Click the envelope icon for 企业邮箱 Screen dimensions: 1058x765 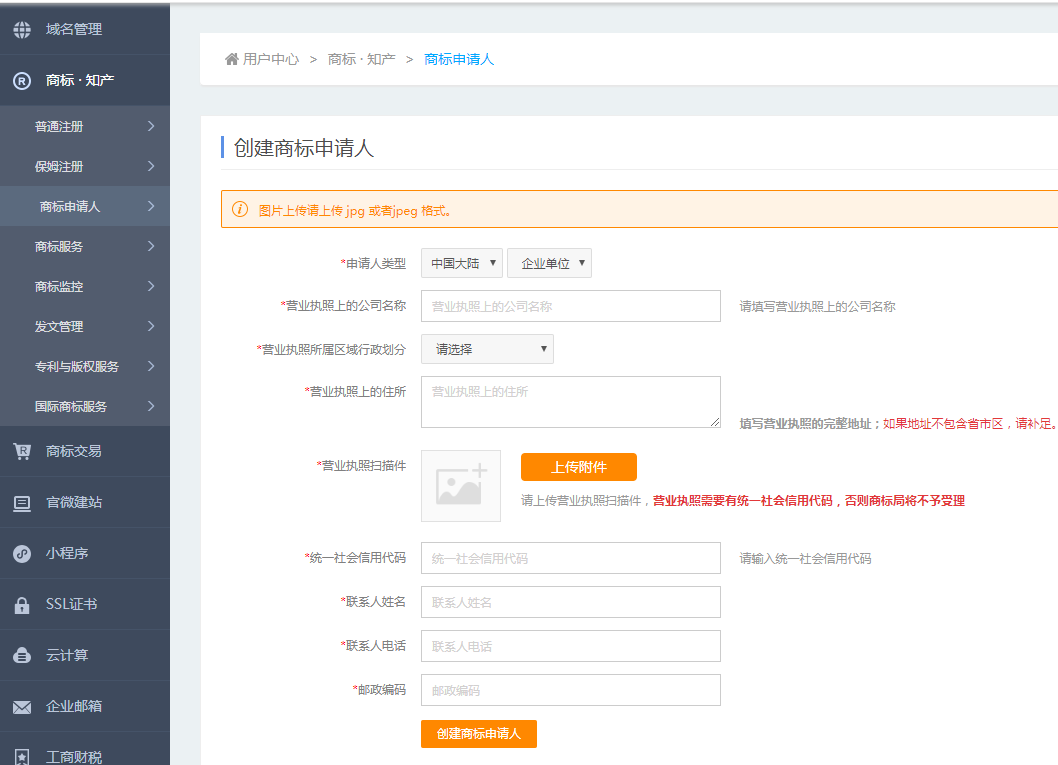(22, 707)
